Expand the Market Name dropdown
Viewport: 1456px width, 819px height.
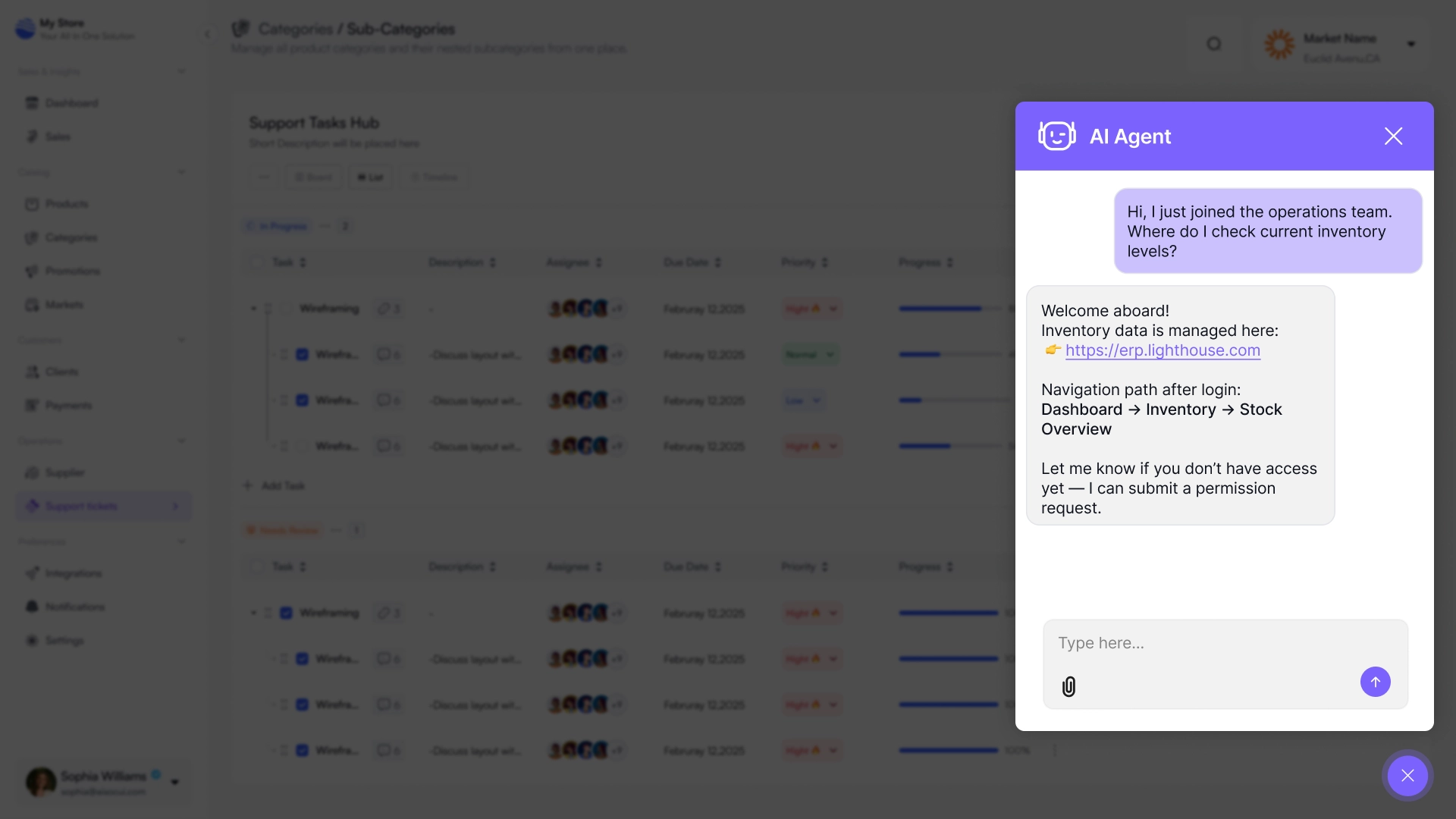[x=1410, y=44]
